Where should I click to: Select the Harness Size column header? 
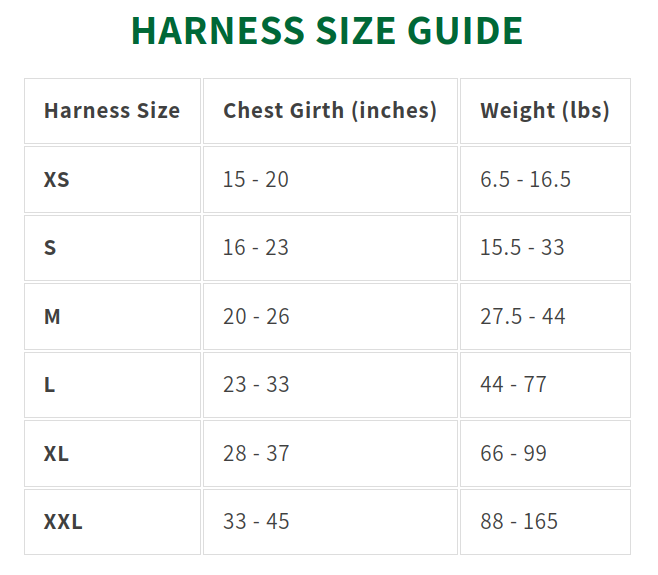point(112,111)
